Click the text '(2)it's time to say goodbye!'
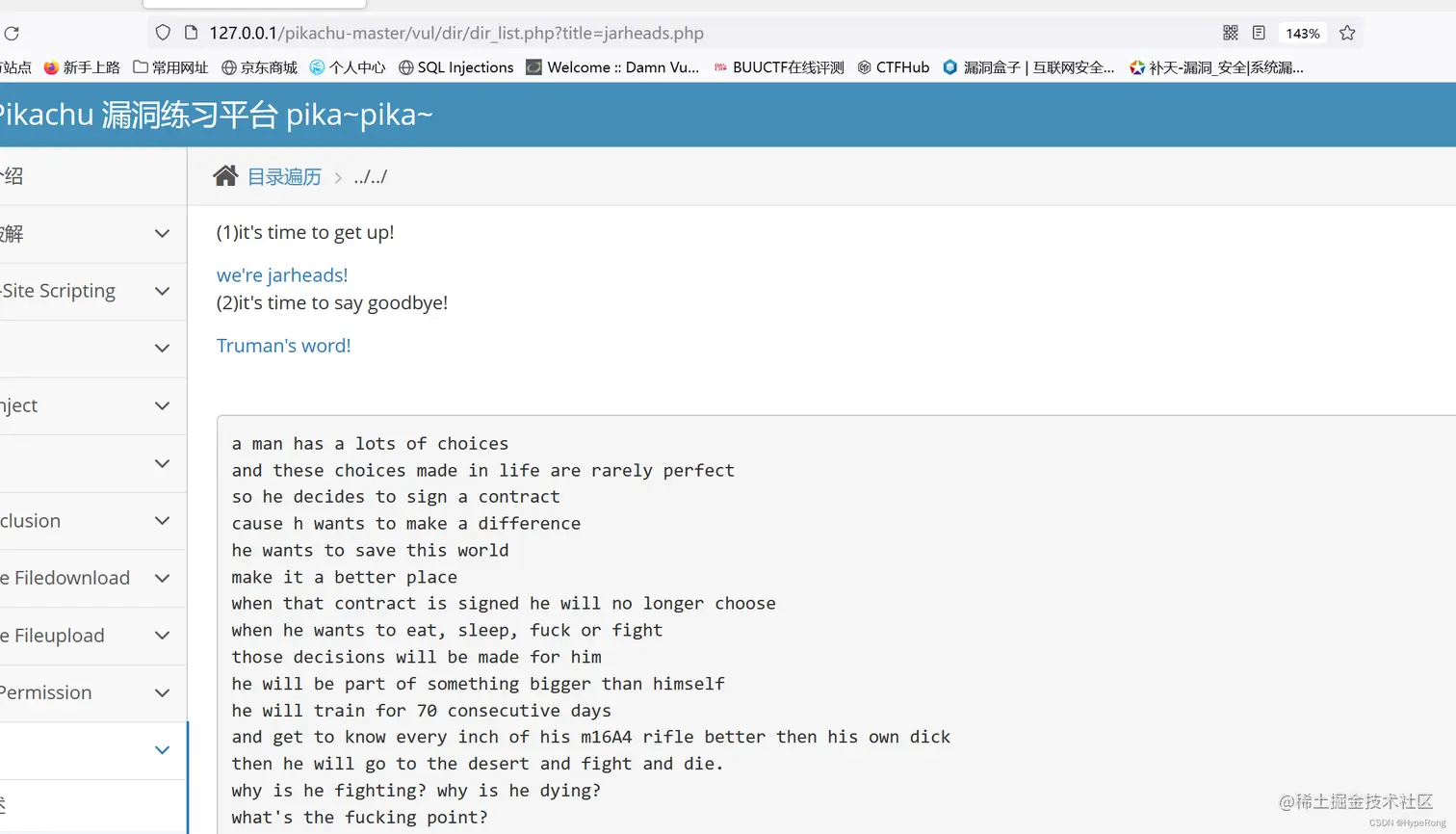This screenshot has width=1456, height=834. click(332, 302)
